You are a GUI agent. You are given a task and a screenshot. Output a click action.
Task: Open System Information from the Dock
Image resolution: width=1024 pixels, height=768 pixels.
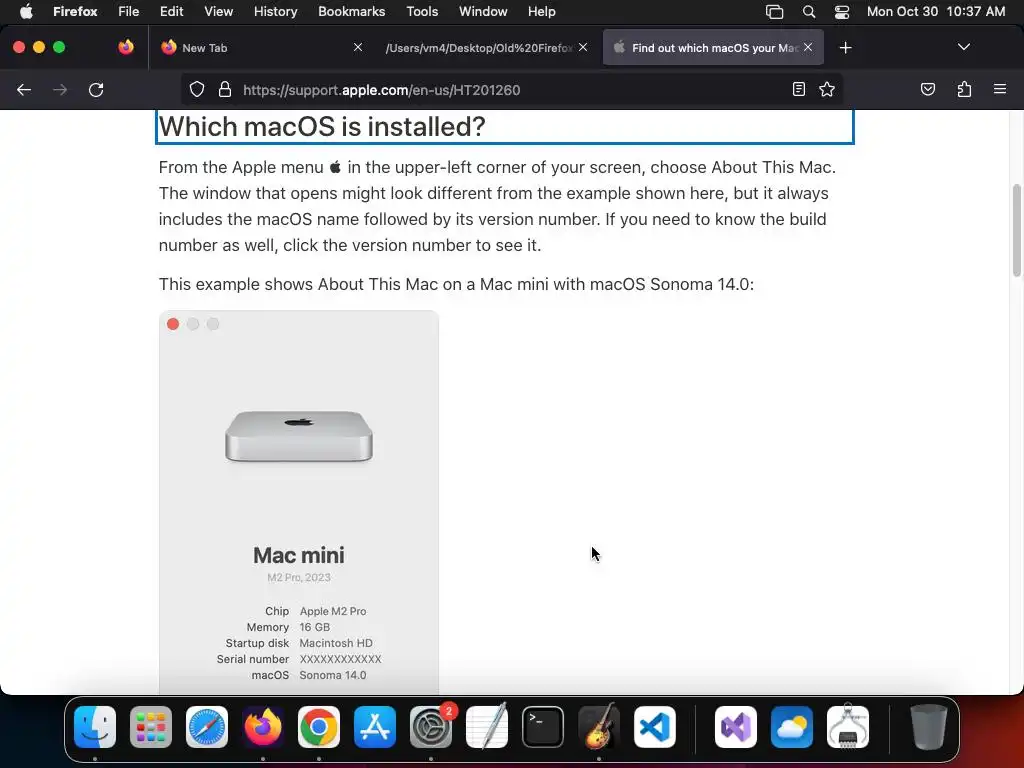848,727
